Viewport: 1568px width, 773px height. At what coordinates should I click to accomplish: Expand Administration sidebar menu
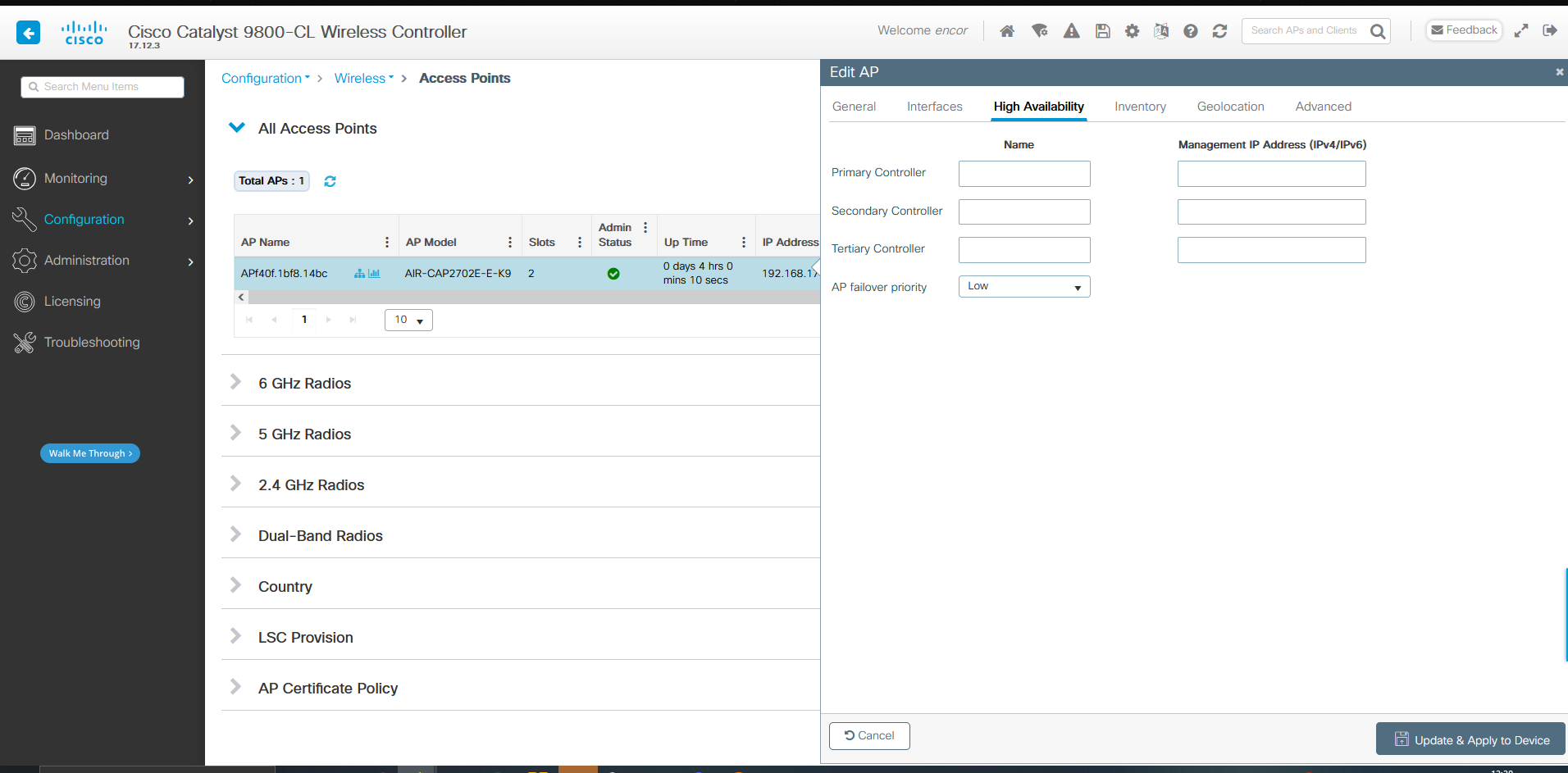click(x=103, y=261)
